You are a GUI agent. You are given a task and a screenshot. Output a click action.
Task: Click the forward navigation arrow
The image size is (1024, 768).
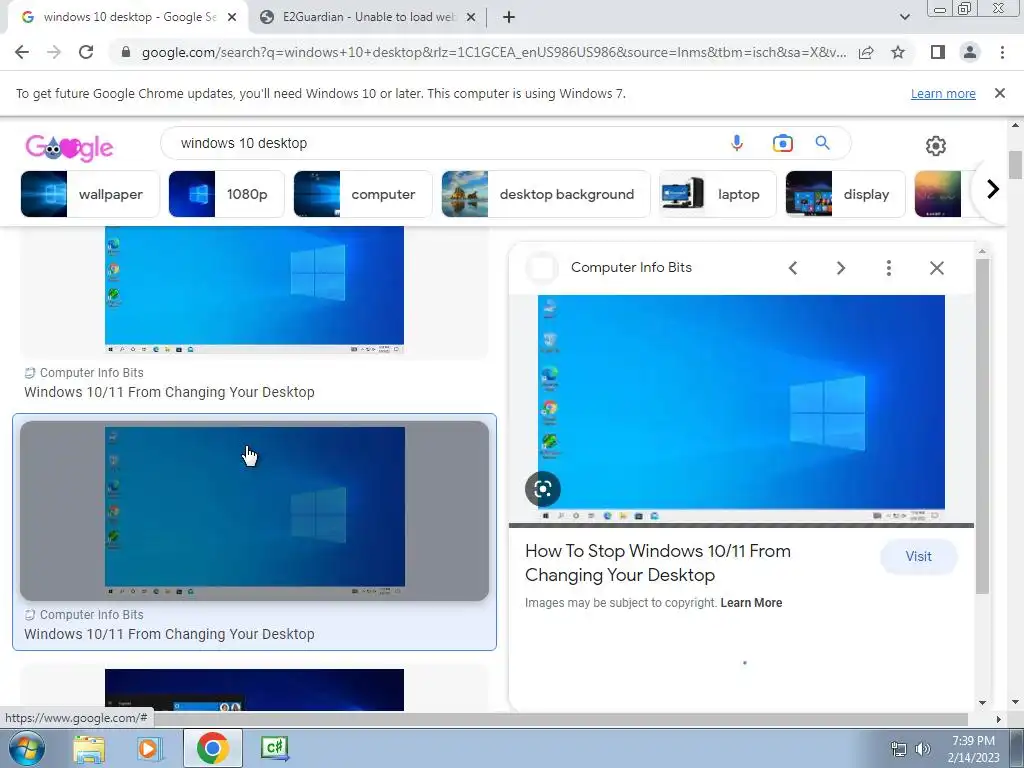[x=54, y=52]
